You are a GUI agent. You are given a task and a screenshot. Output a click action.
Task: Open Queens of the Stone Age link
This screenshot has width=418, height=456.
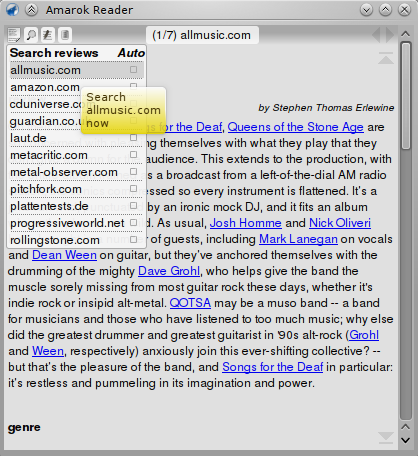pos(295,127)
